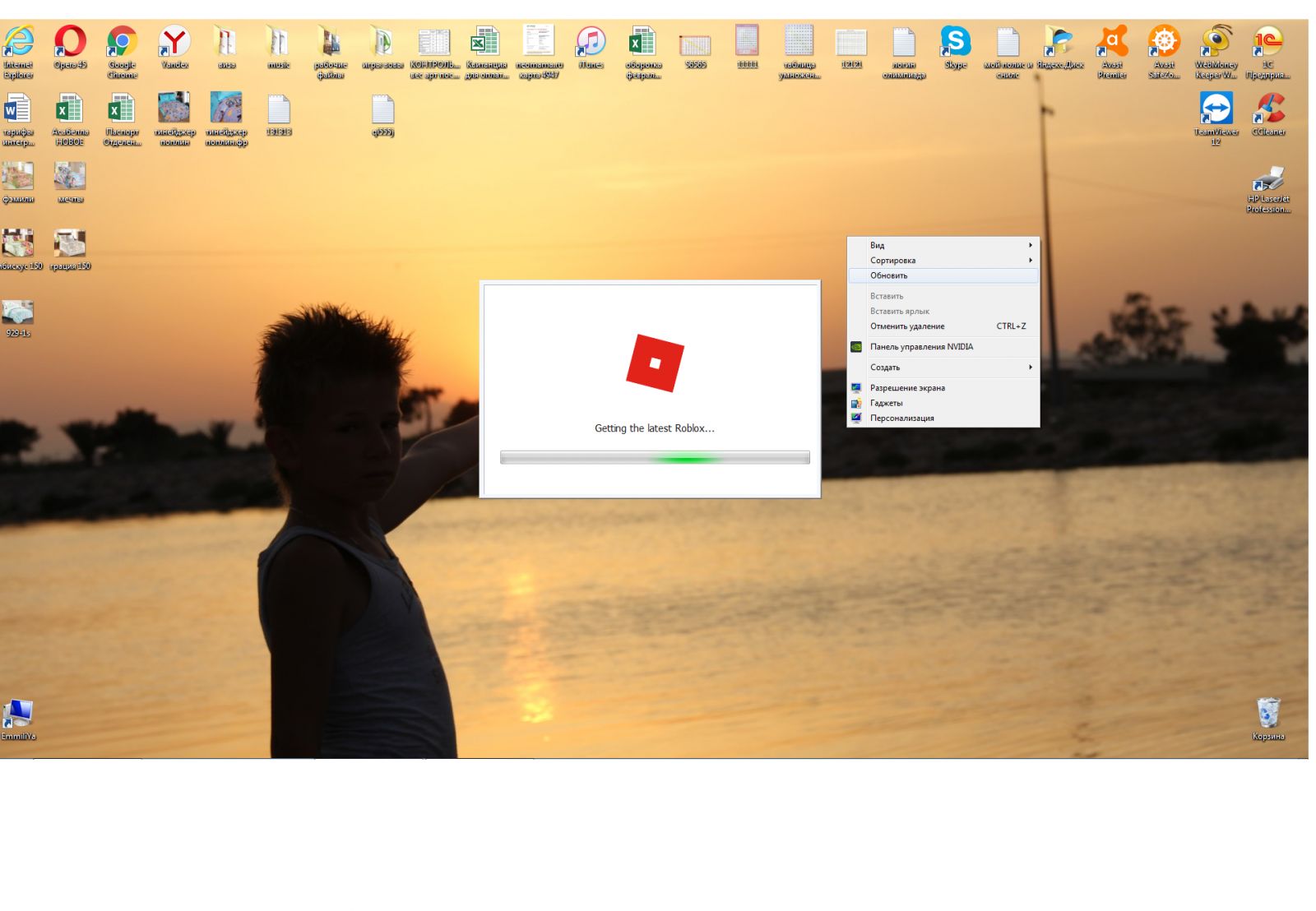This screenshot has height=911, width=1316.
Task: Open 'Панель управления NVIDIA' from menu
Action: click(943, 347)
